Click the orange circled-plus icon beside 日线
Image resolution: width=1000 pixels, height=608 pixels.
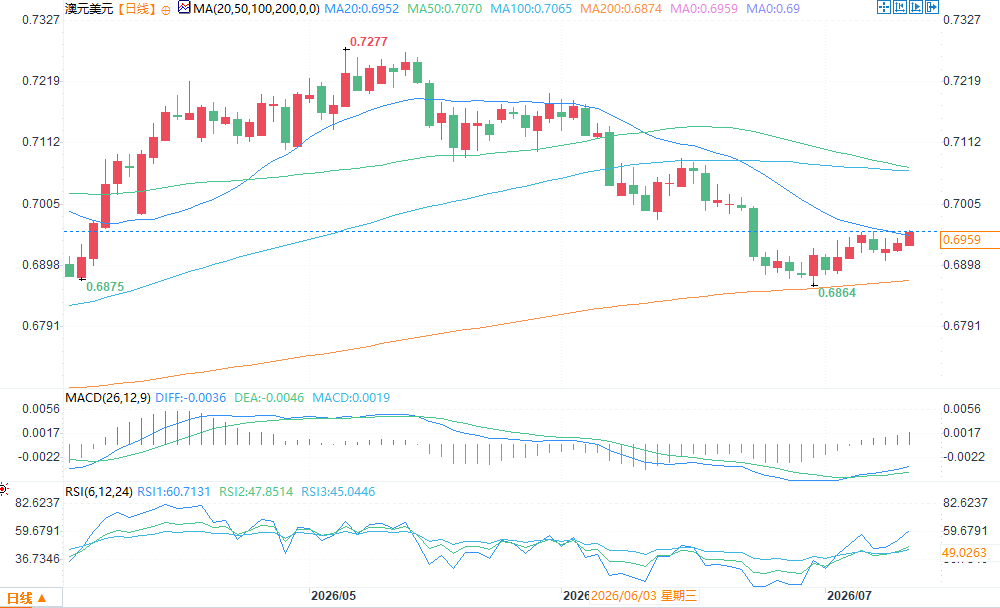(x=166, y=10)
